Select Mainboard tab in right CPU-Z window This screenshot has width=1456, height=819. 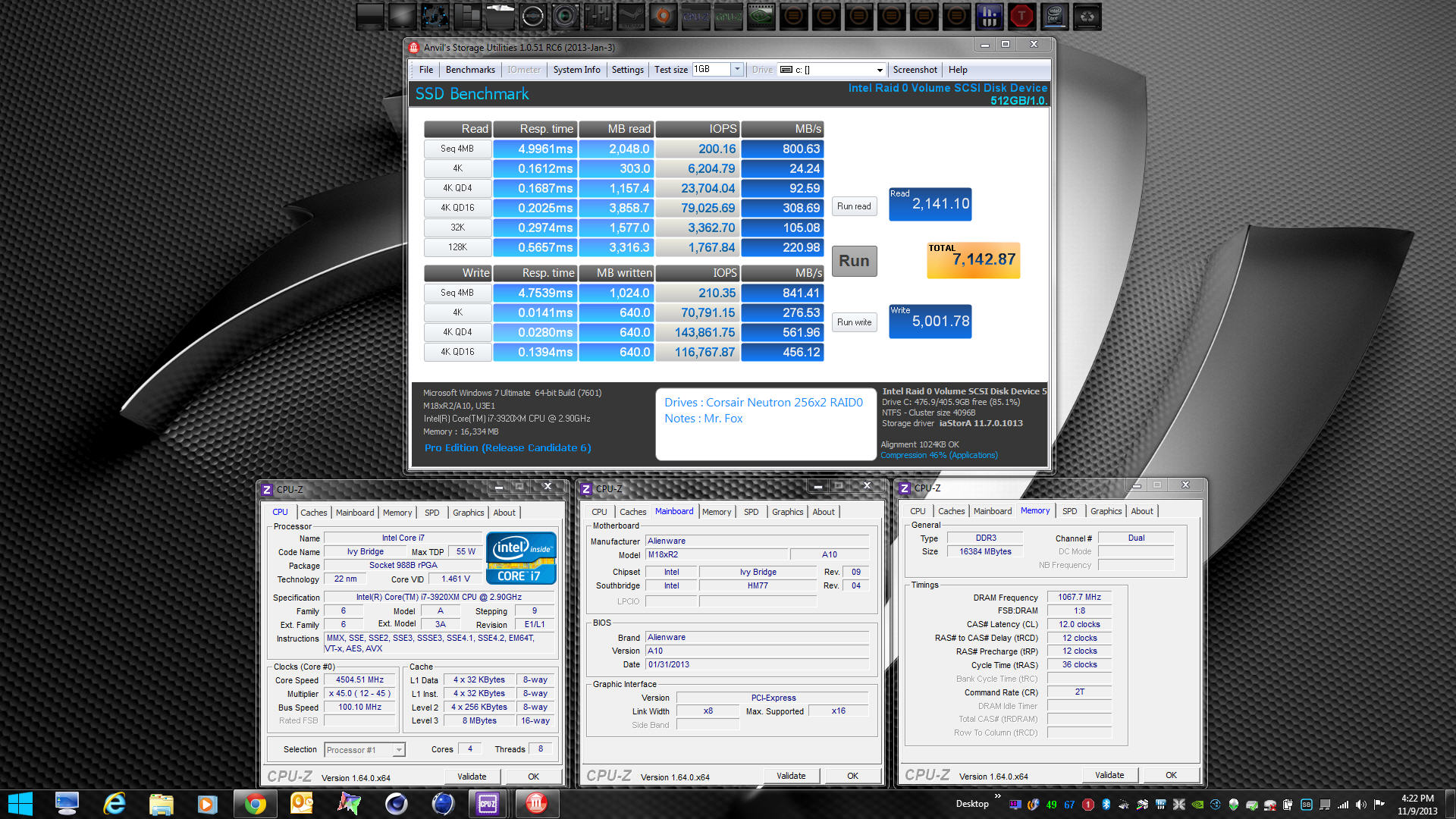(x=992, y=511)
